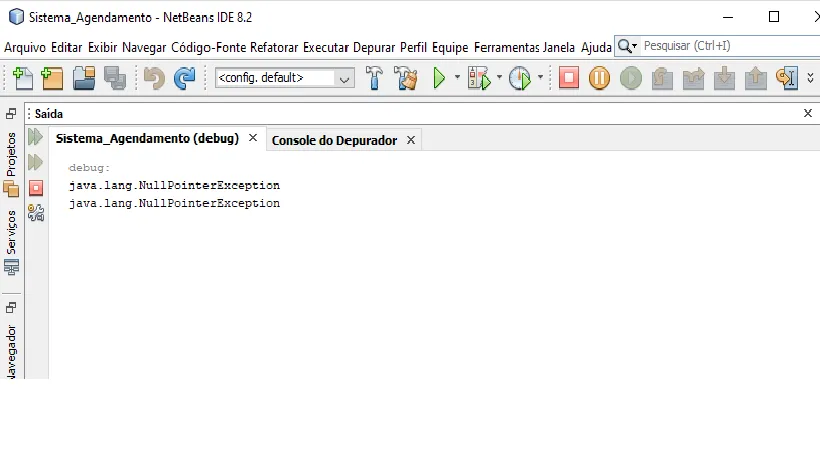Click the second NullPointerException output line
The height and width of the screenshot is (460, 820).
click(x=174, y=203)
